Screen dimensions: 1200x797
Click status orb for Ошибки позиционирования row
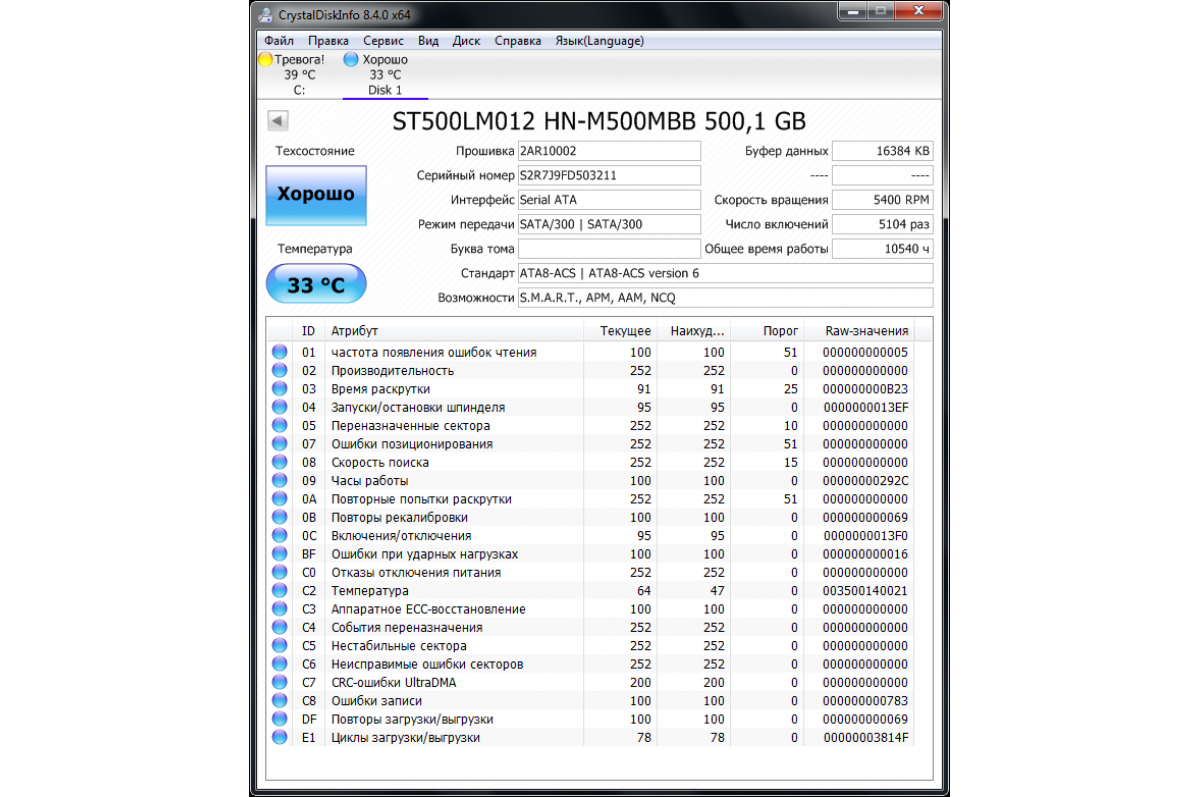[279, 444]
